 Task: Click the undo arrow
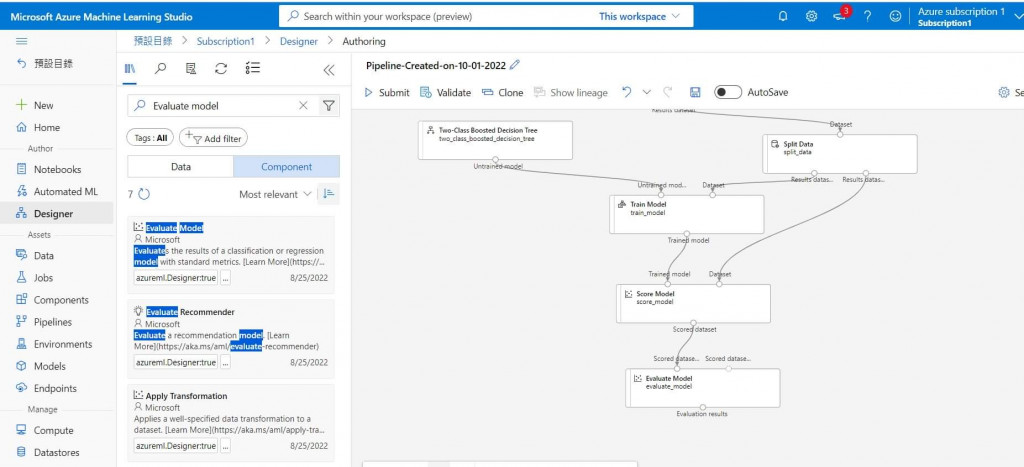(x=626, y=92)
